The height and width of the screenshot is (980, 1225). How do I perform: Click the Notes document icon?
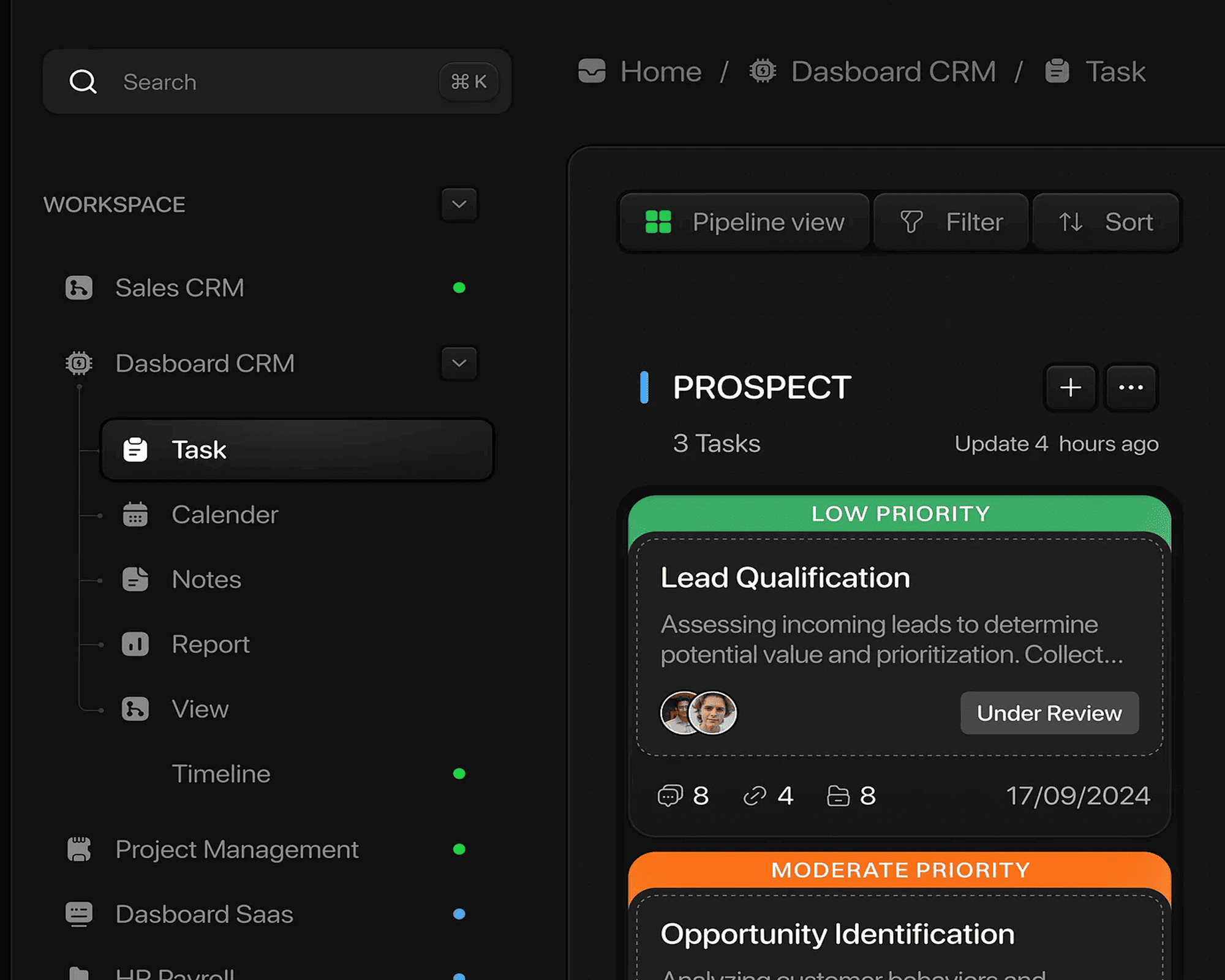click(135, 579)
